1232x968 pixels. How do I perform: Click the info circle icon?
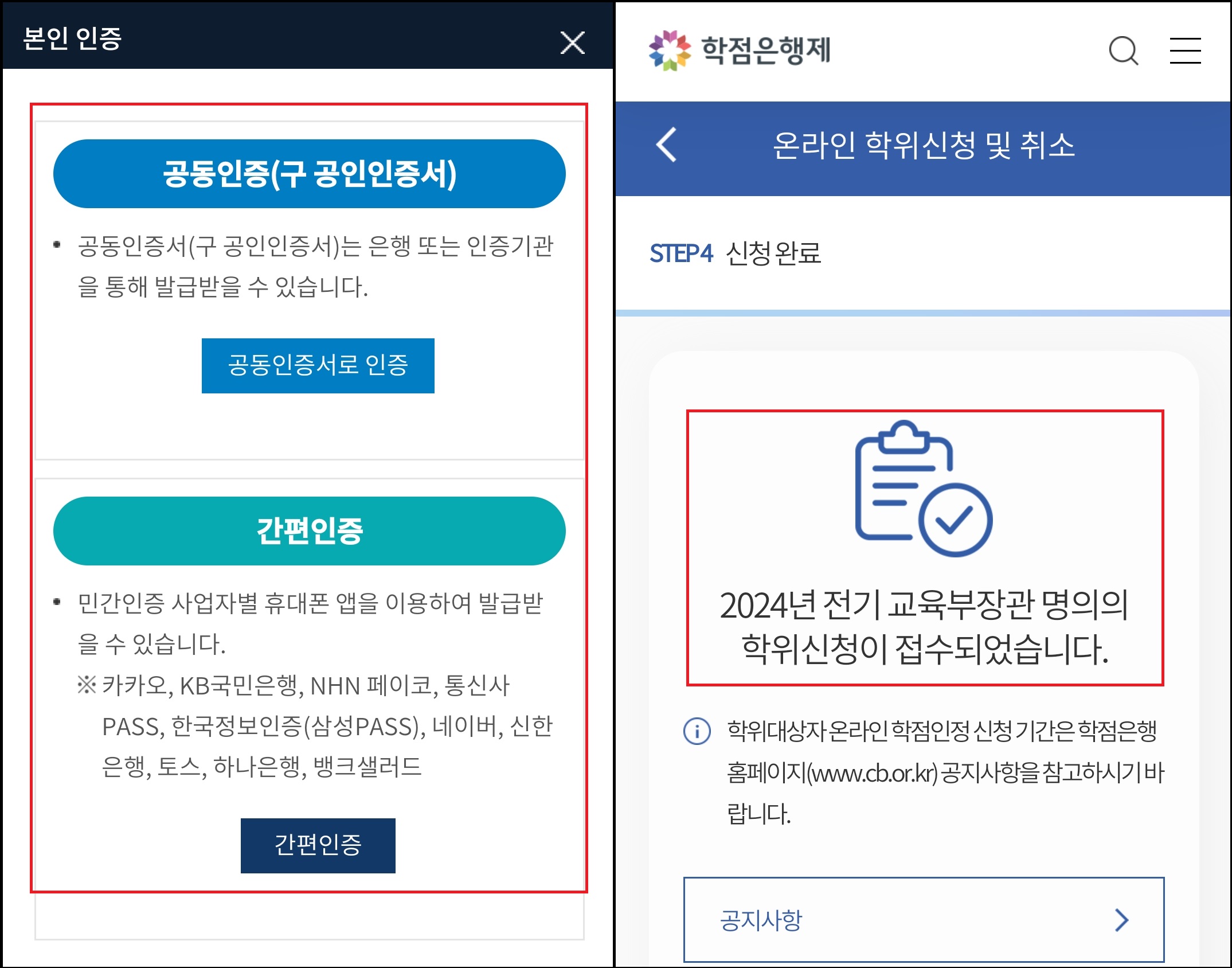pos(697,731)
